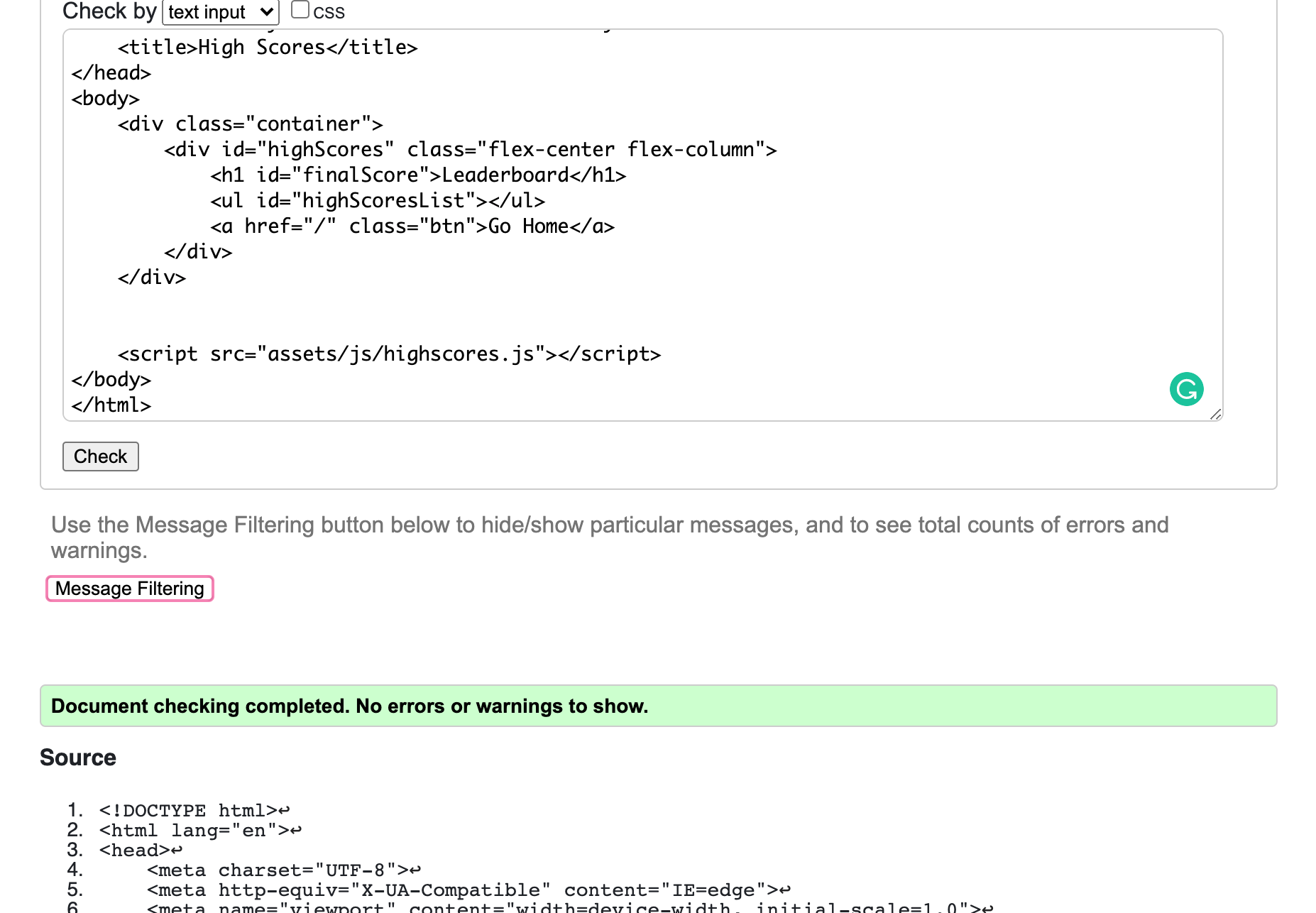
Task: Open the "text input" Check by dropdown
Action: pos(221,12)
